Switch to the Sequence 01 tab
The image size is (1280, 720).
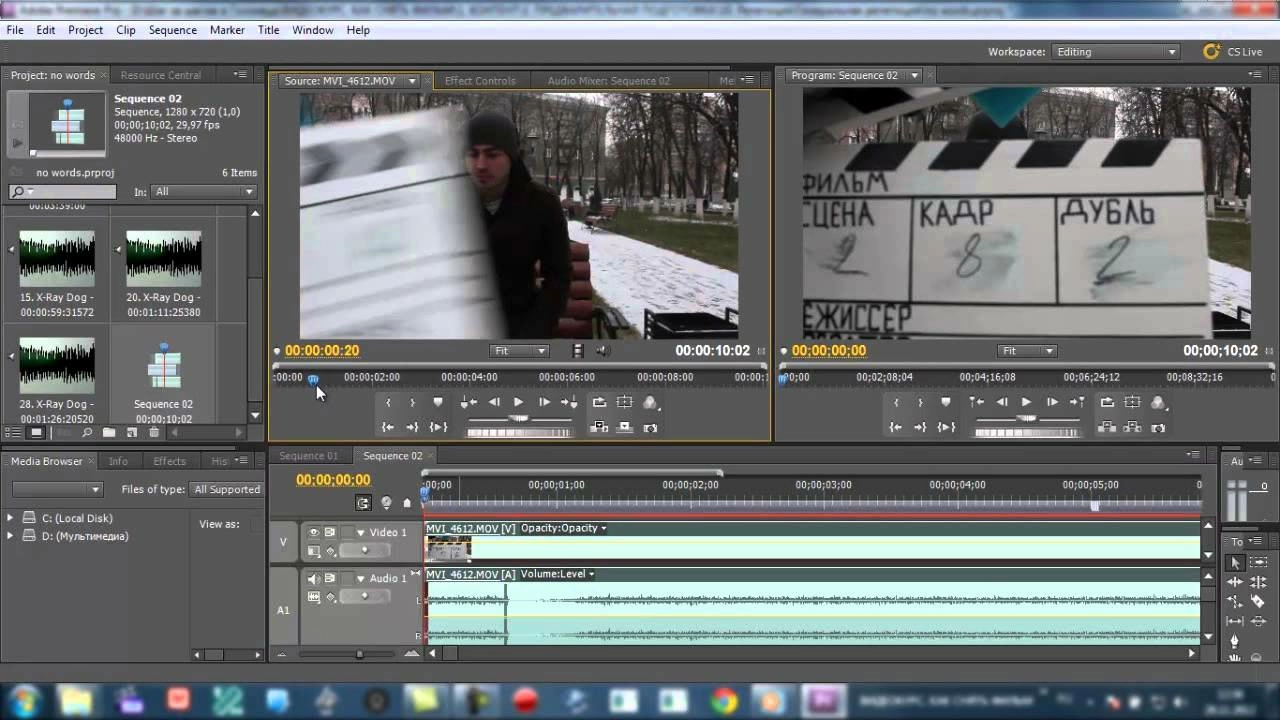point(309,456)
